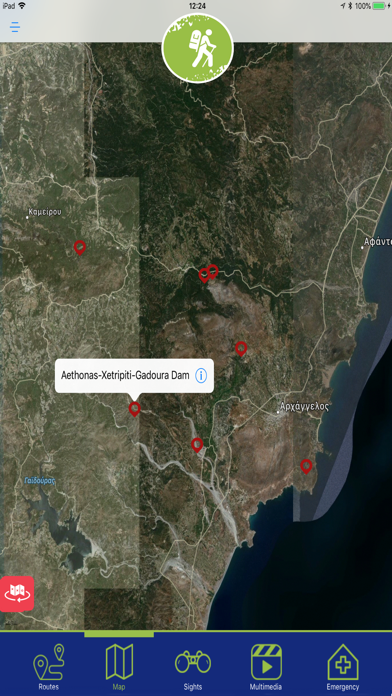Select the leftmost of the two adjacent pins

click(x=203, y=275)
